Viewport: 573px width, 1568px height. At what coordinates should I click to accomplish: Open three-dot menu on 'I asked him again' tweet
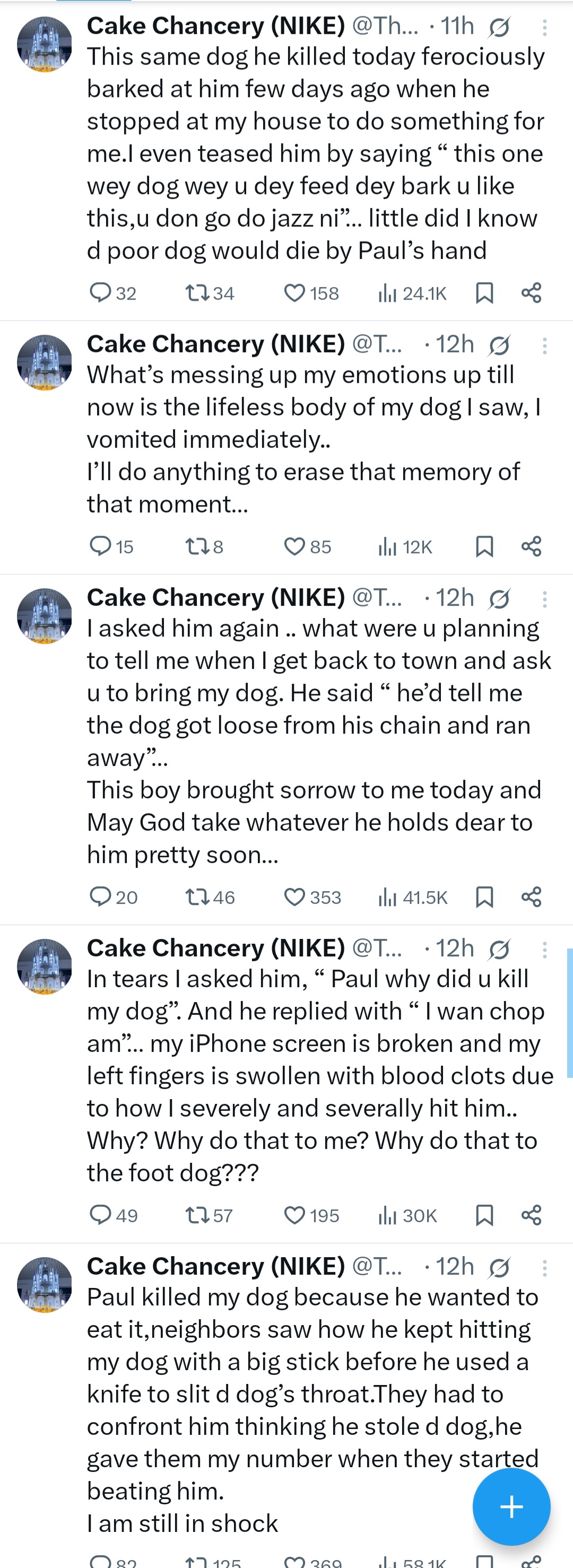pyautogui.click(x=544, y=599)
